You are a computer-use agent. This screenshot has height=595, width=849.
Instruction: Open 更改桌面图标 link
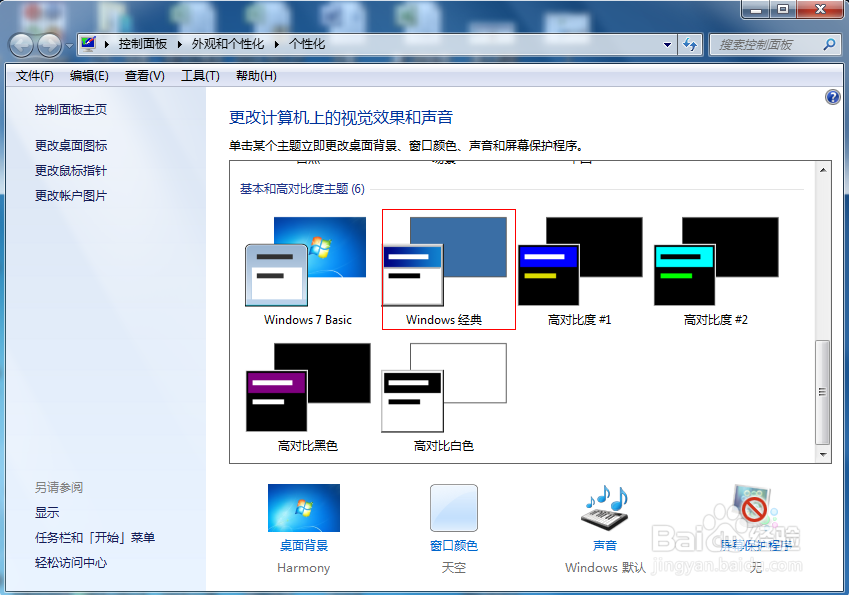pos(71,146)
